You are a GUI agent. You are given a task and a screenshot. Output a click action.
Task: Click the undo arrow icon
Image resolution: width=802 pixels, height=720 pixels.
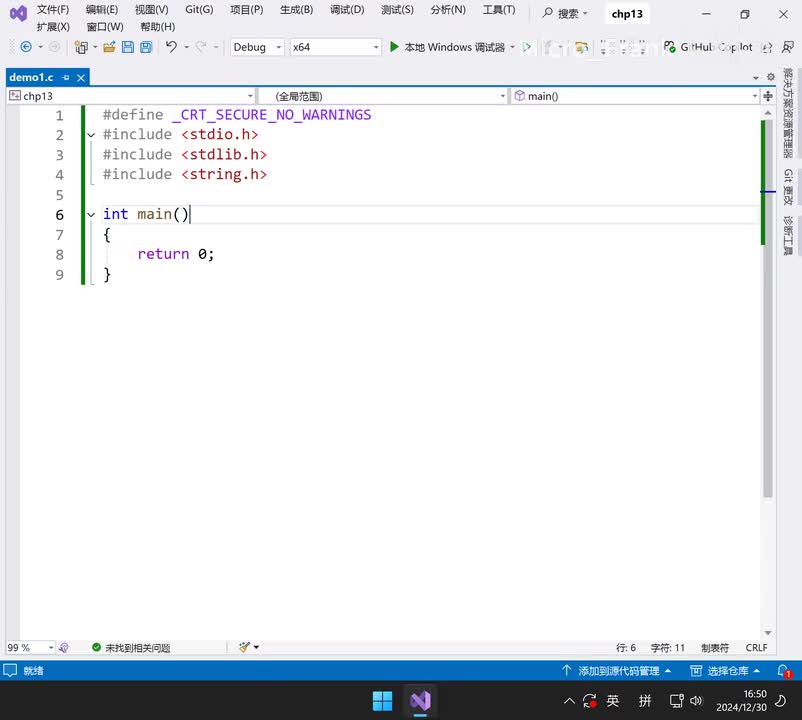[x=171, y=47]
